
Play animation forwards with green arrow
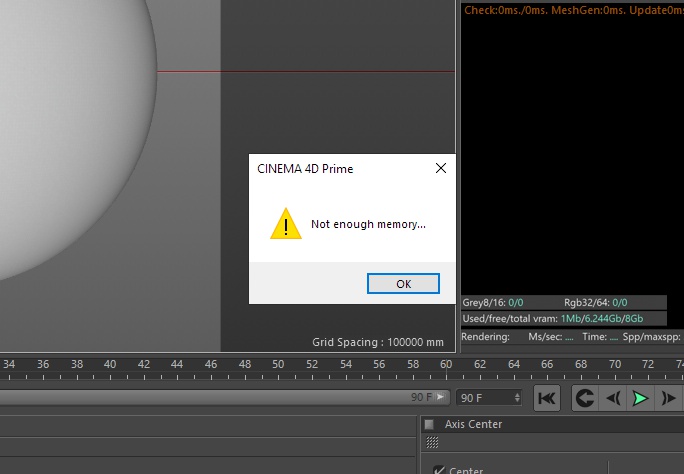(x=640, y=398)
